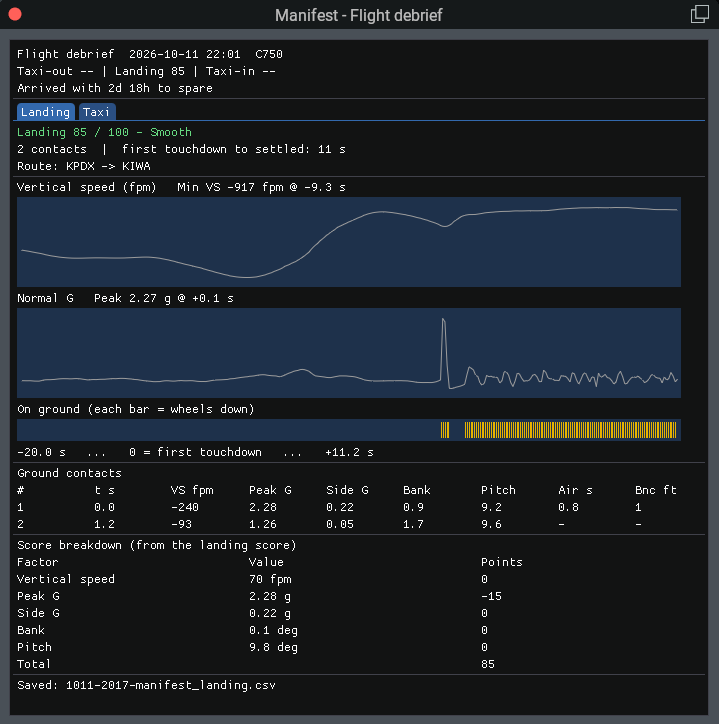Click saved file '1011-2017-manifest_landing.csv'
The width and height of the screenshot is (719, 724).
pos(171,685)
